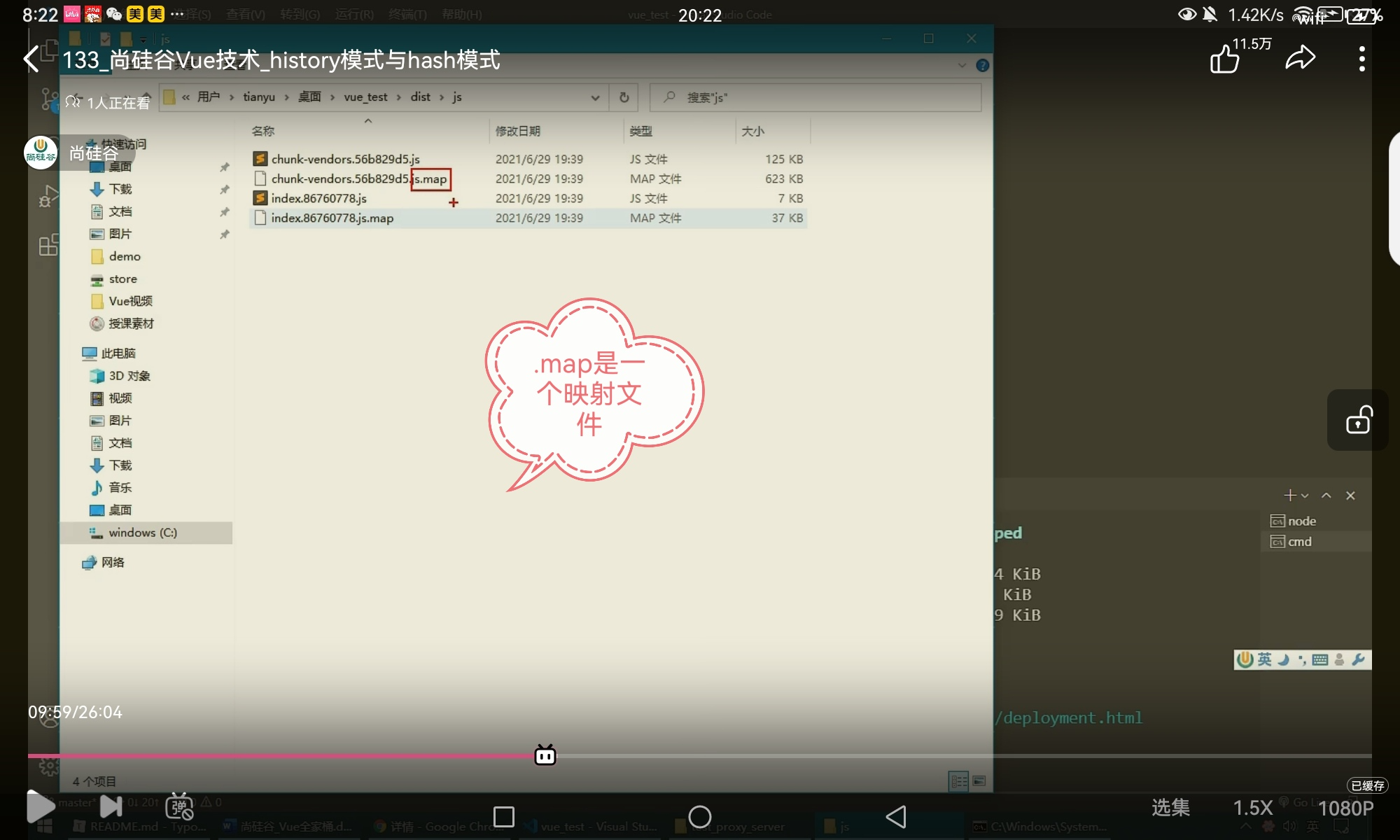Toggle the danmaku comments off
Image resolution: width=1400 pixels, height=840 pixels.
(x=179, y=807)
